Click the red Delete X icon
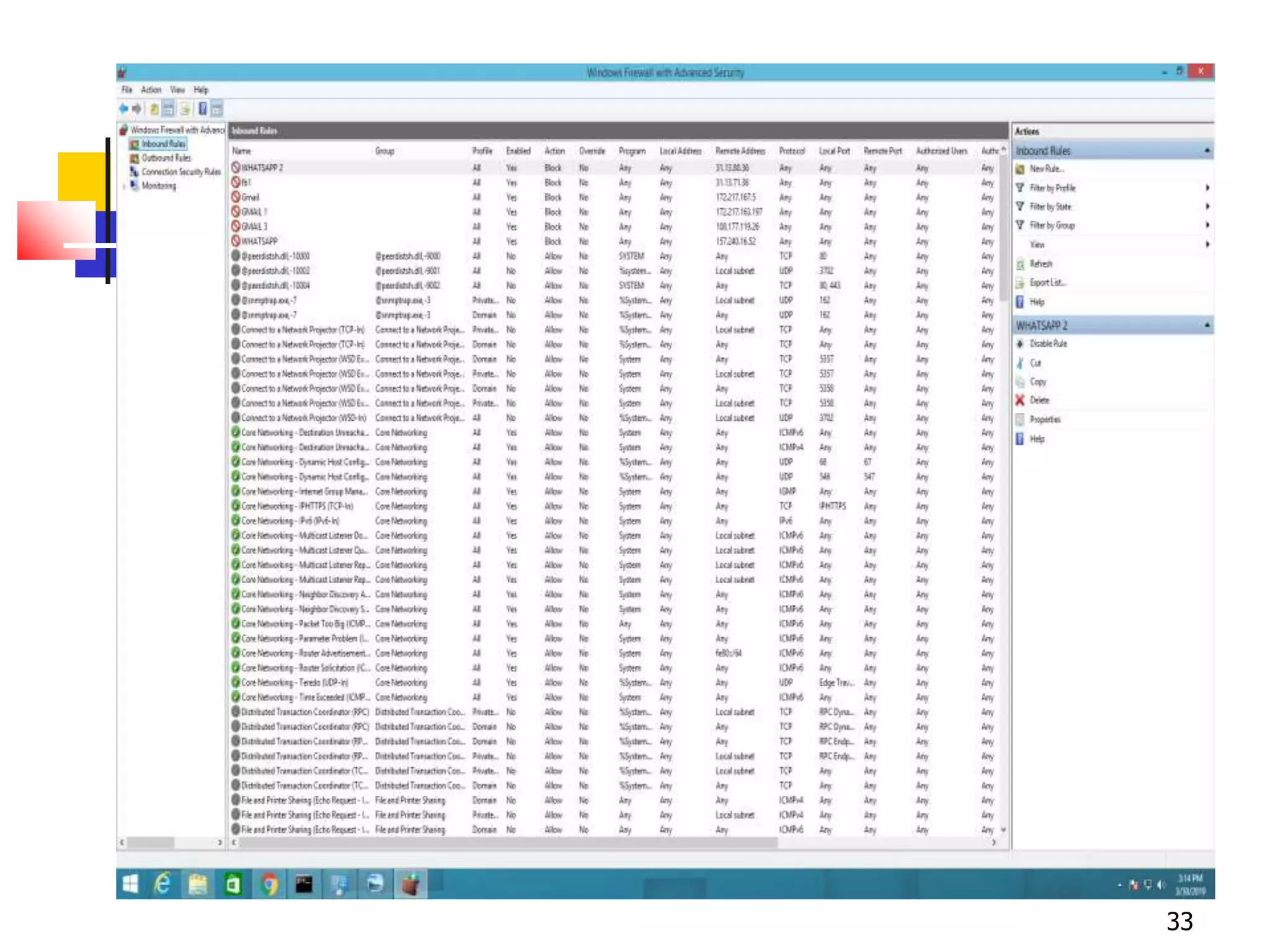Viewport: 1270px width, 952px height. [1020, 400]
